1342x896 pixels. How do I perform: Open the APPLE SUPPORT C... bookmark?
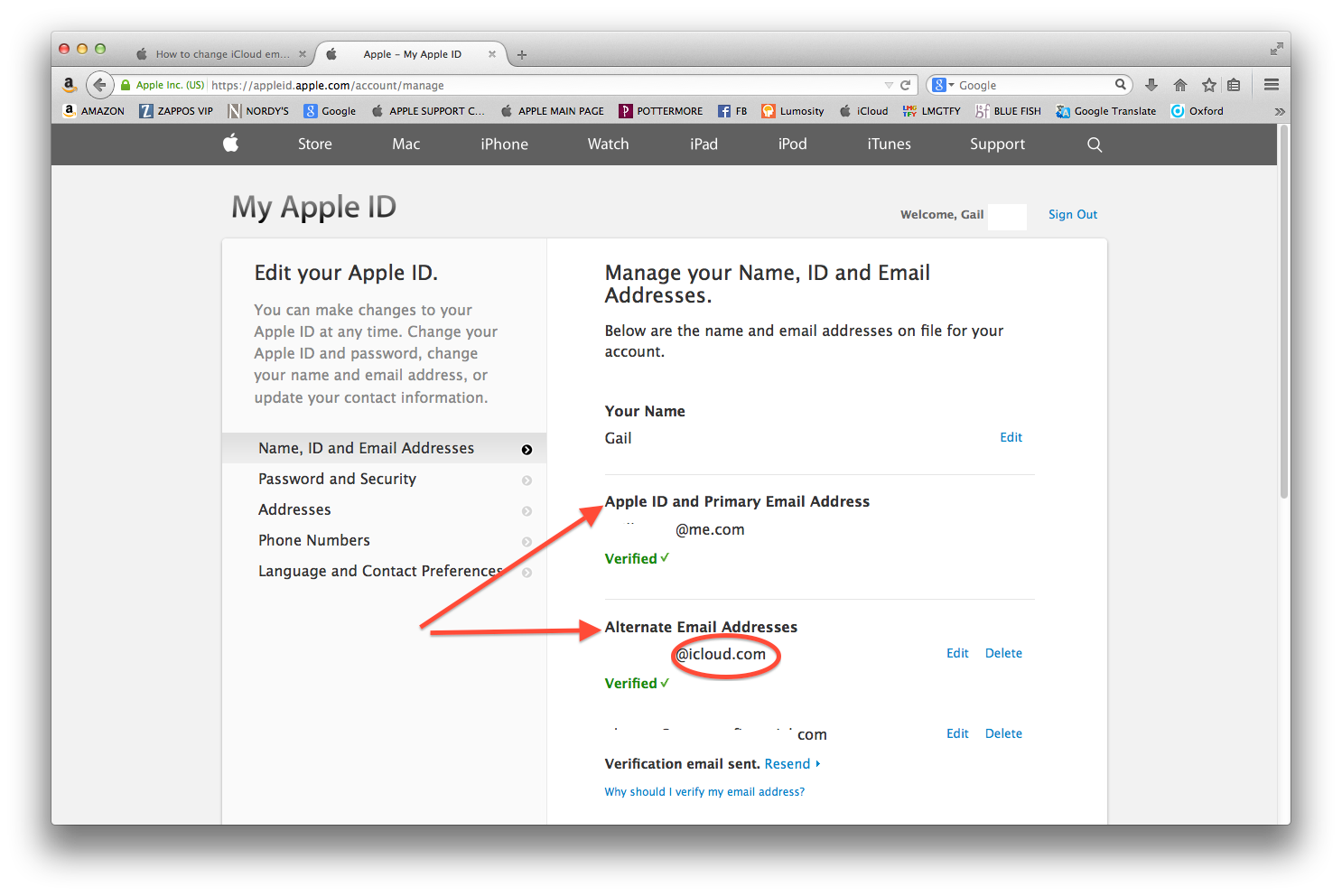428,111
